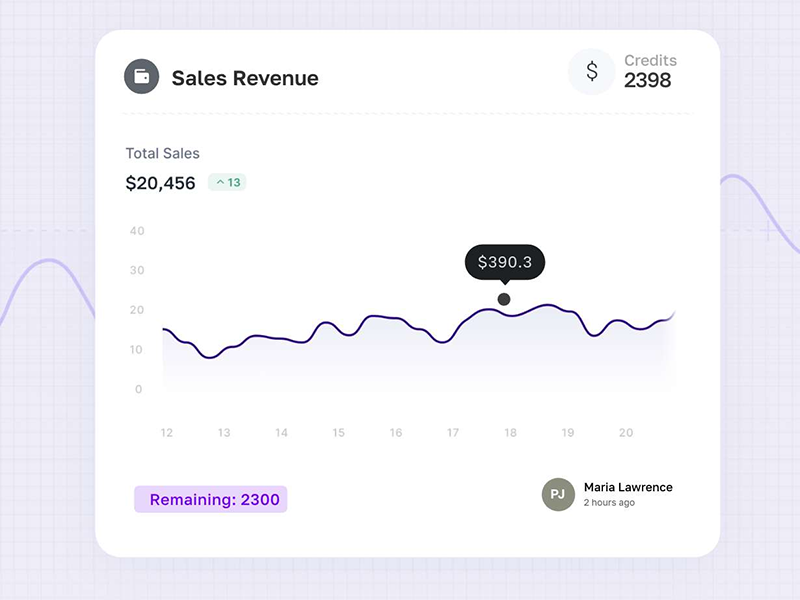Click the $20,456 total amount
This screenshot has height=600, width=800.
coord(160,183)
